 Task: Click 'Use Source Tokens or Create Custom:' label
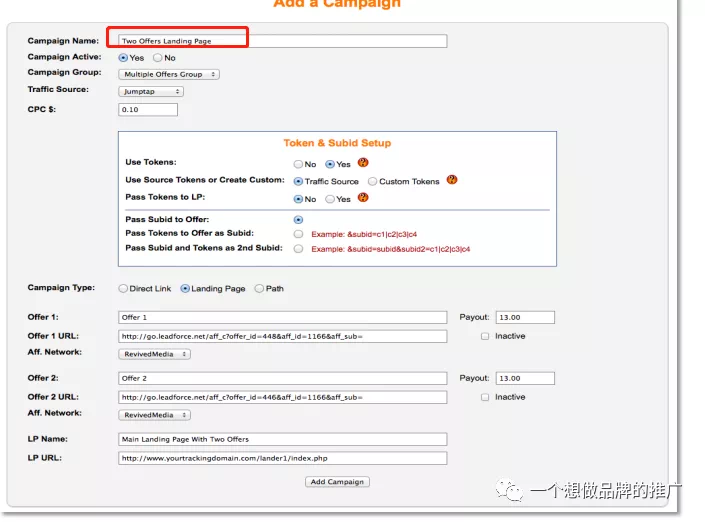pyautogui.click(x=205, y=180)
